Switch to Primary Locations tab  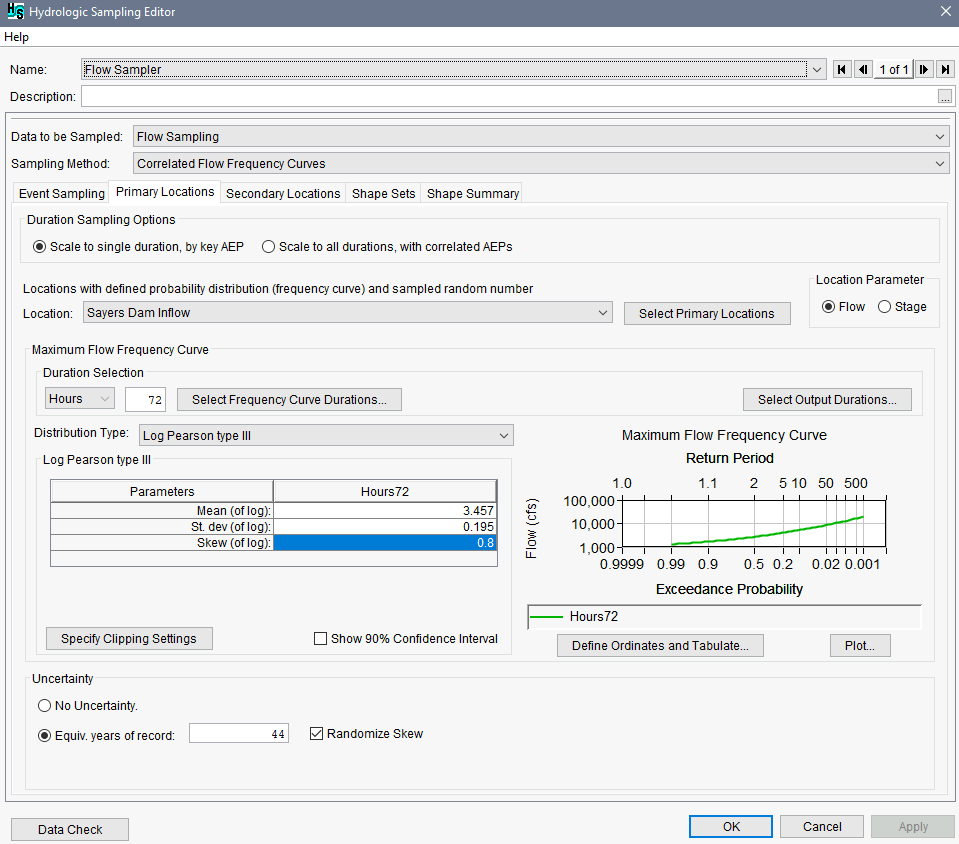pos(165,191)
